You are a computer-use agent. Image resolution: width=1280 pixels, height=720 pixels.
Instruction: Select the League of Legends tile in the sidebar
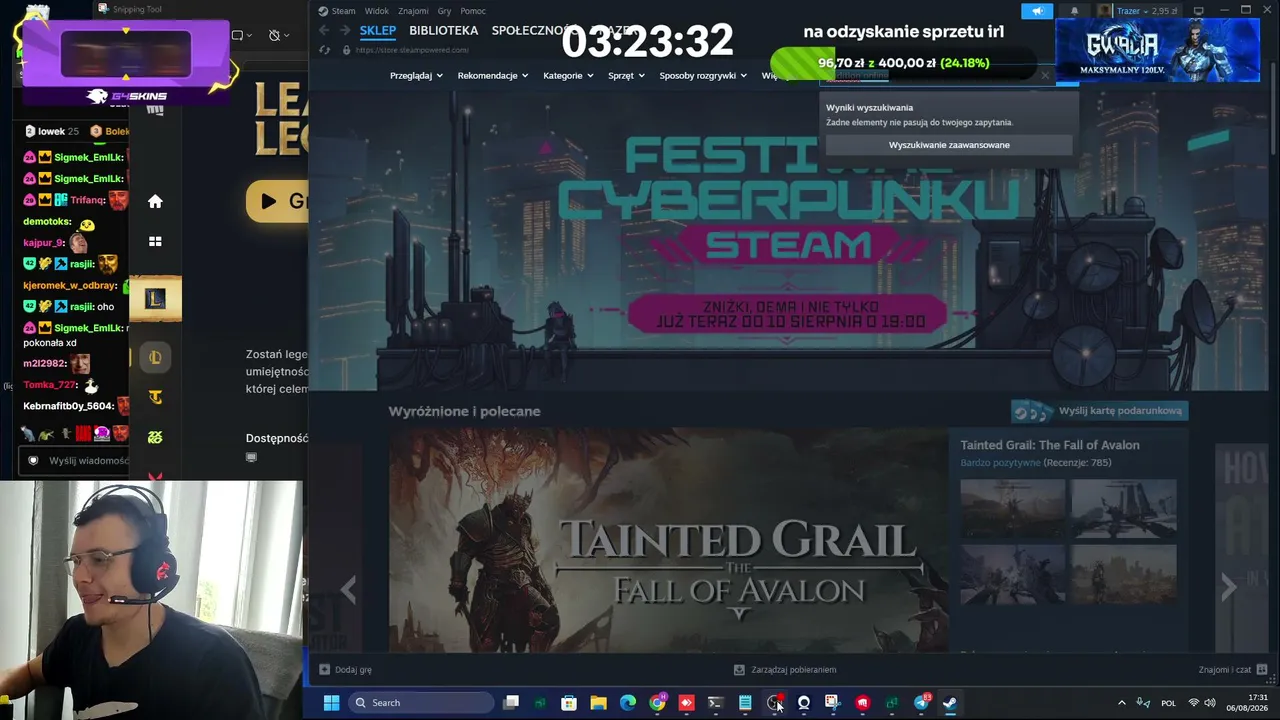point(155,298)
